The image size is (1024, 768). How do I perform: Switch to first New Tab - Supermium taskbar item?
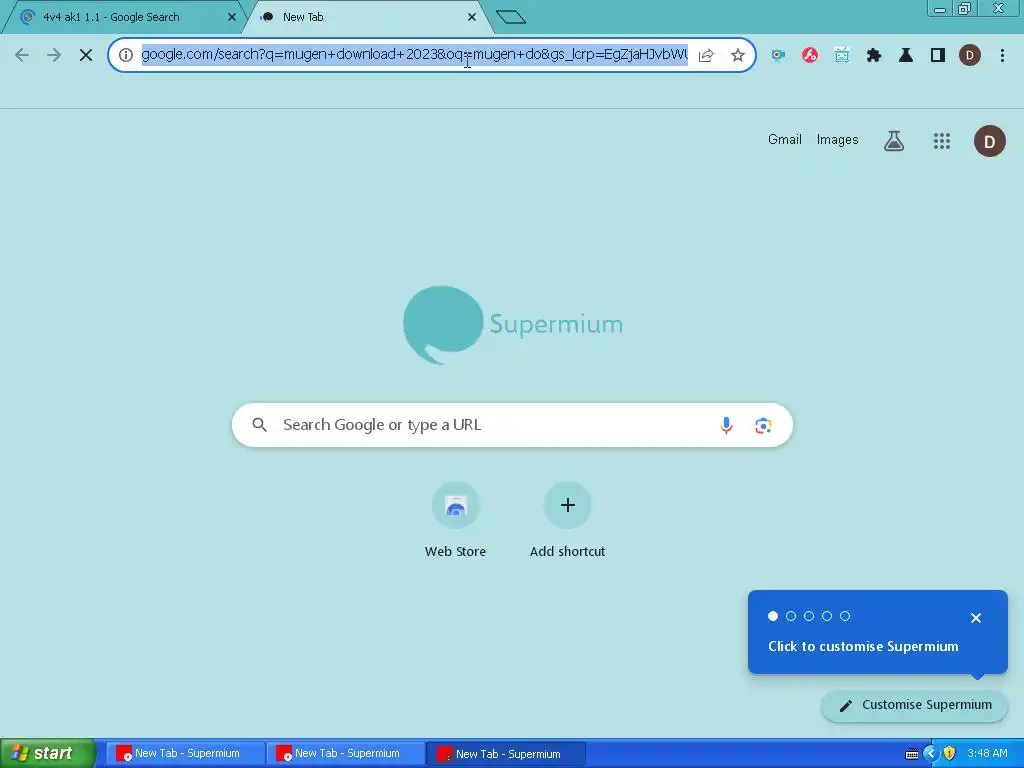(185, 754)
